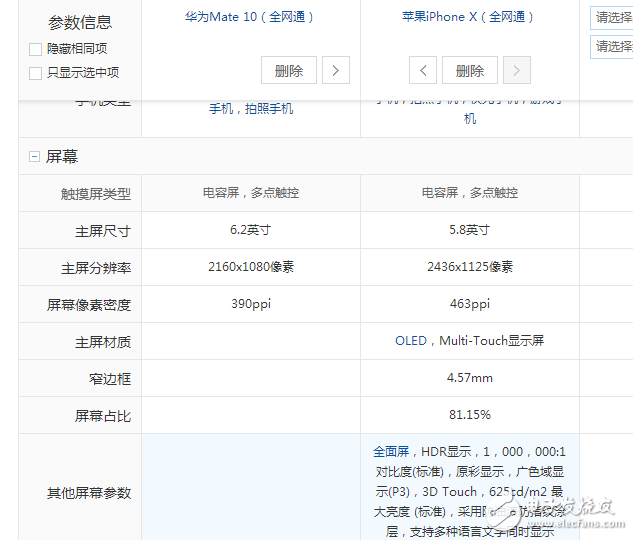
Task: Delete the 华为Mate 10 column with 删除
Action: pos(289,71)
